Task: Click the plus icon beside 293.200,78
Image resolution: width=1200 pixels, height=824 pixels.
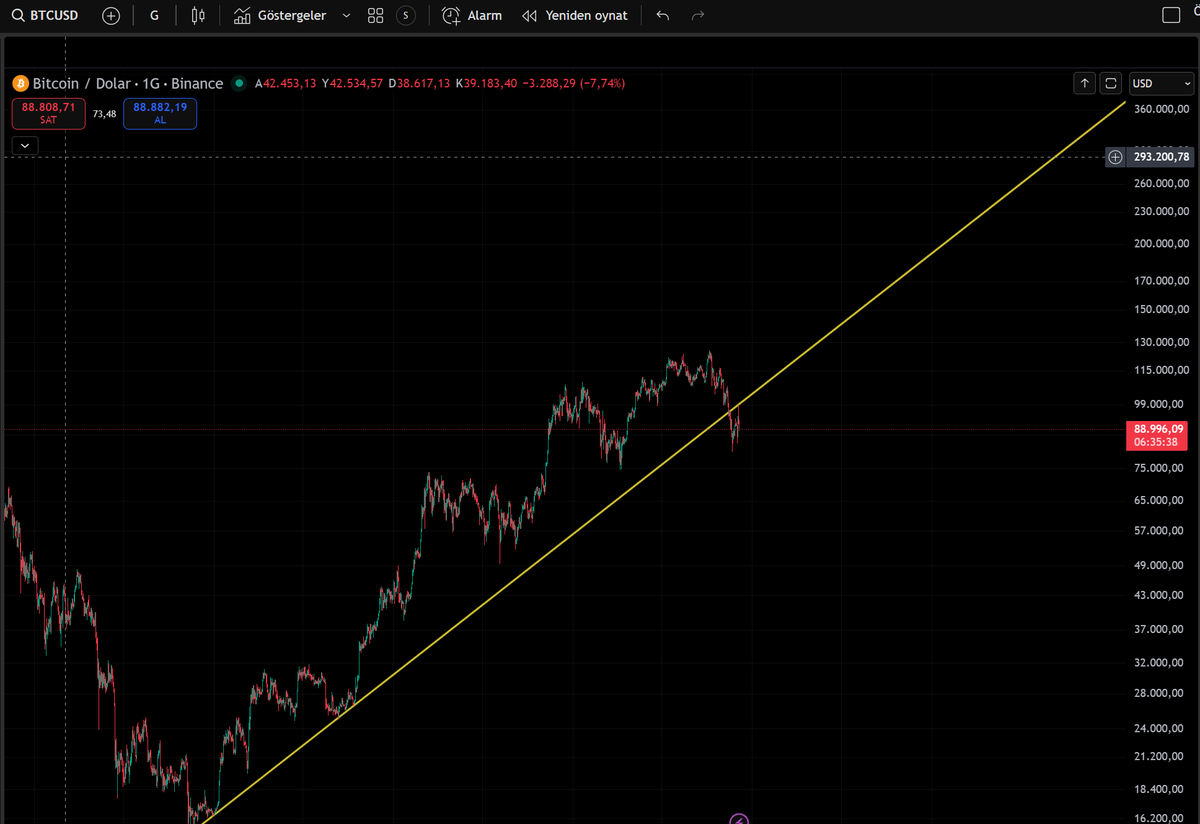Action: tap(1115, 157)
